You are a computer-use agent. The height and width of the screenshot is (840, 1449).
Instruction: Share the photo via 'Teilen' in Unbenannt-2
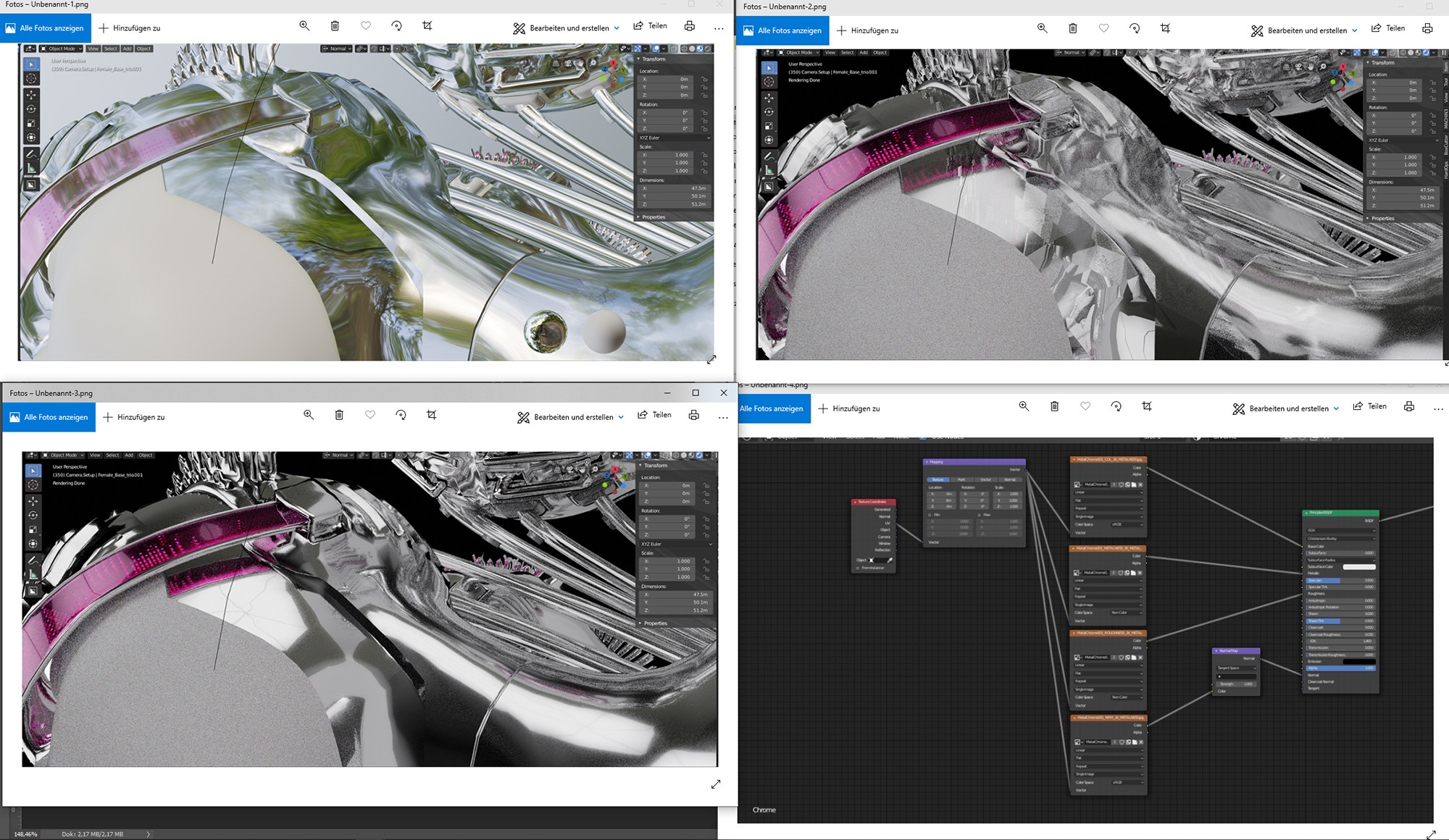click(1388, 28)
